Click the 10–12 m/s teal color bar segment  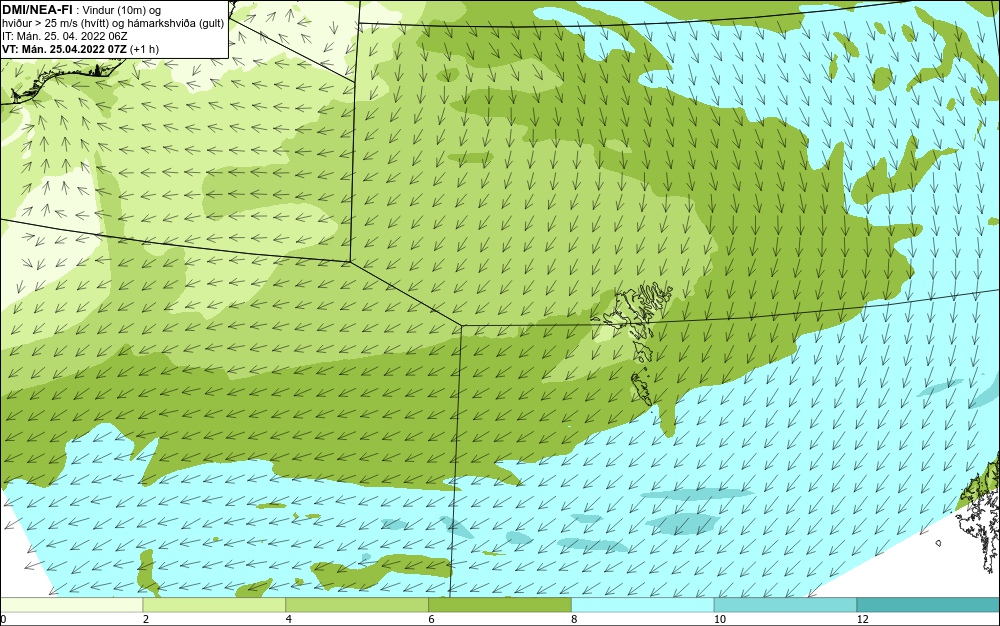(x=786, y=605)
